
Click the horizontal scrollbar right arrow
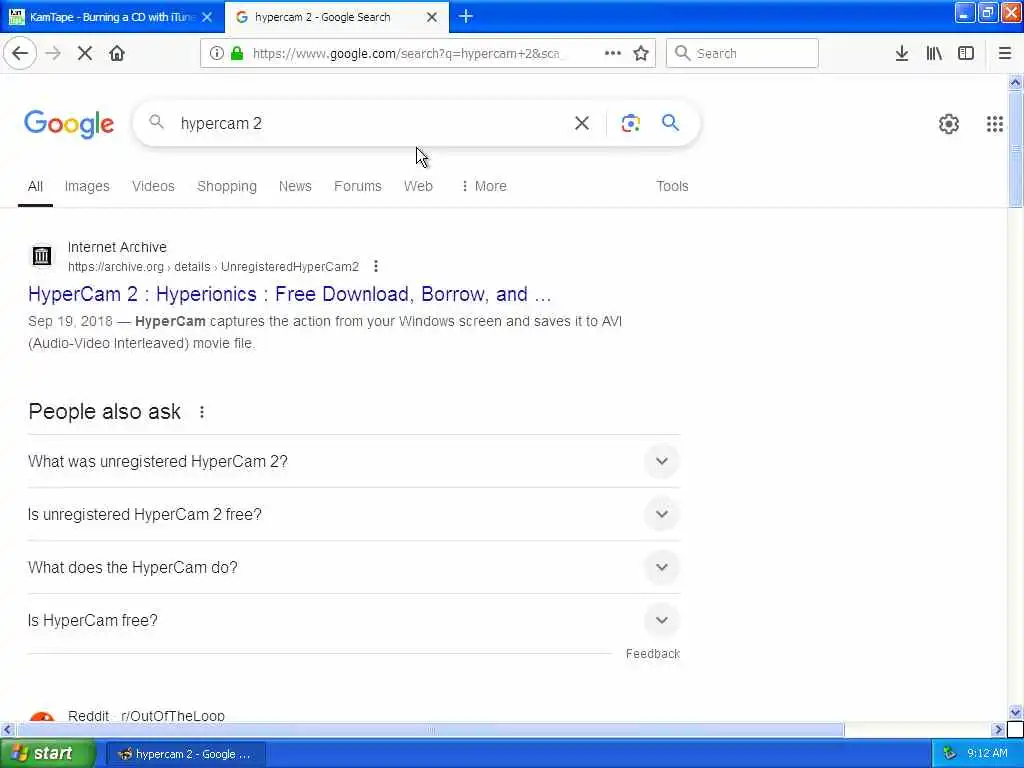click(x=997, y=729)
